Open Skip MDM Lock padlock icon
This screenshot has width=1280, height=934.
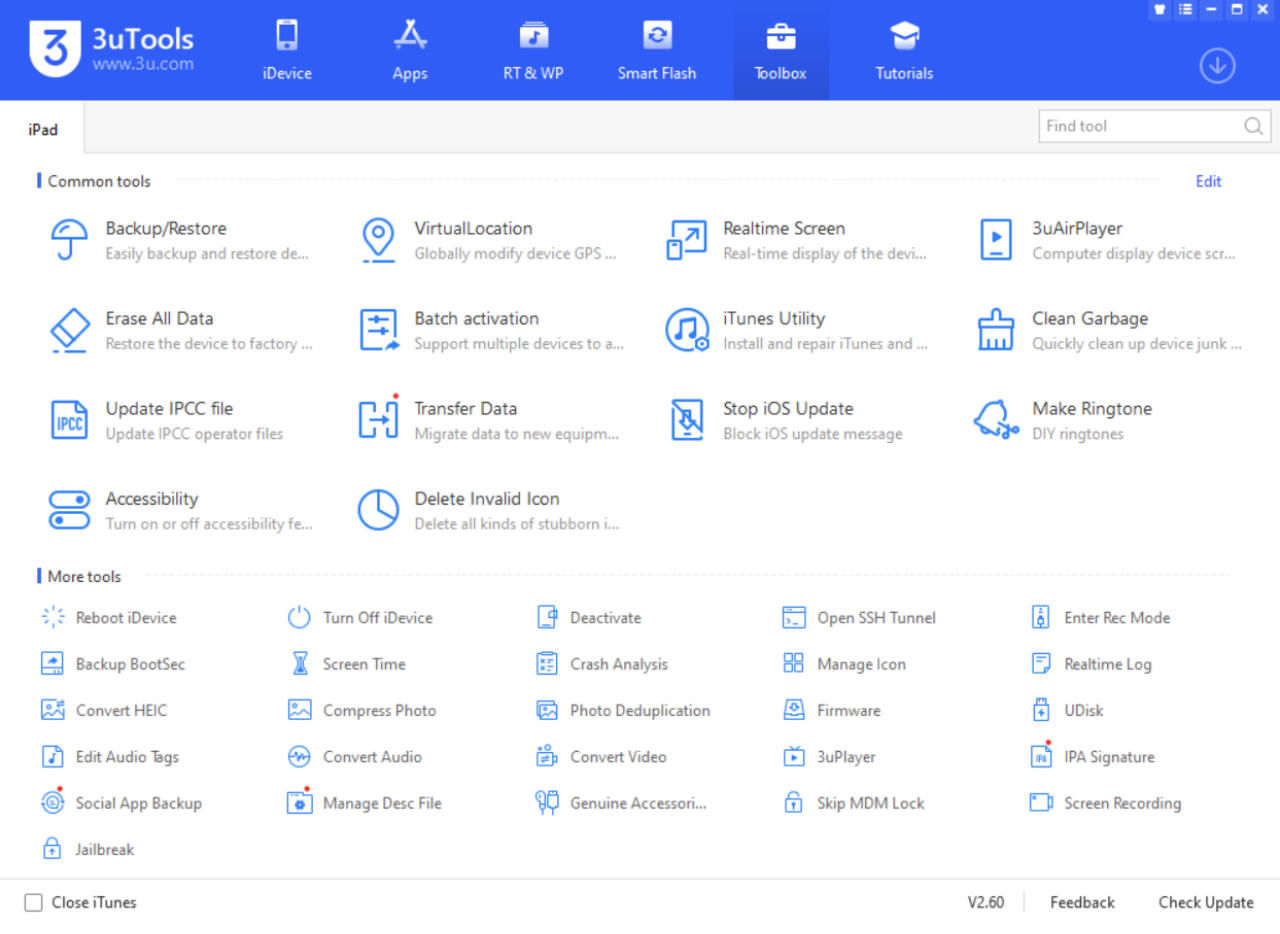click(794, 802)
